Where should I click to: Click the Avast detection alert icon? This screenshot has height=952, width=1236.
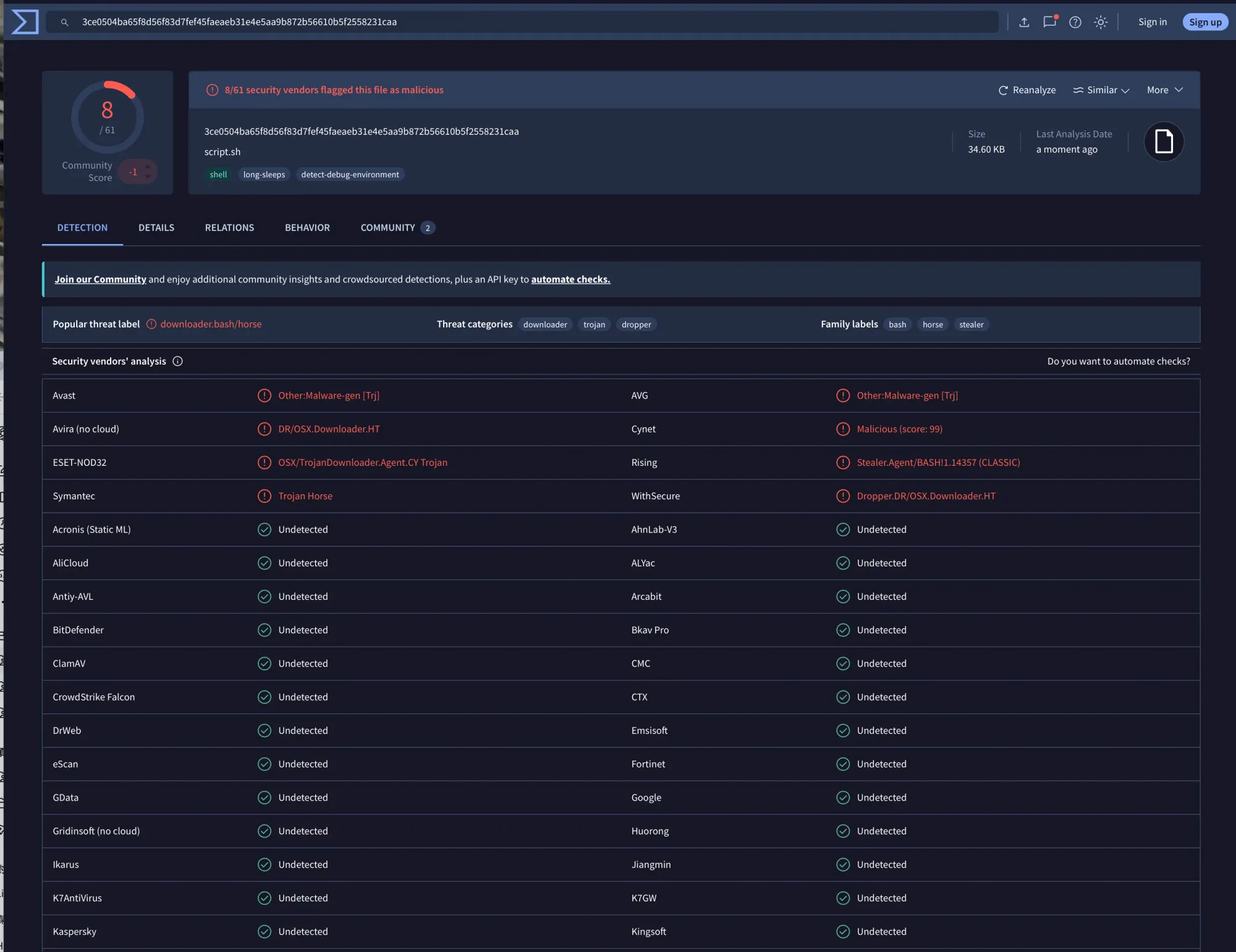[265, 396]
